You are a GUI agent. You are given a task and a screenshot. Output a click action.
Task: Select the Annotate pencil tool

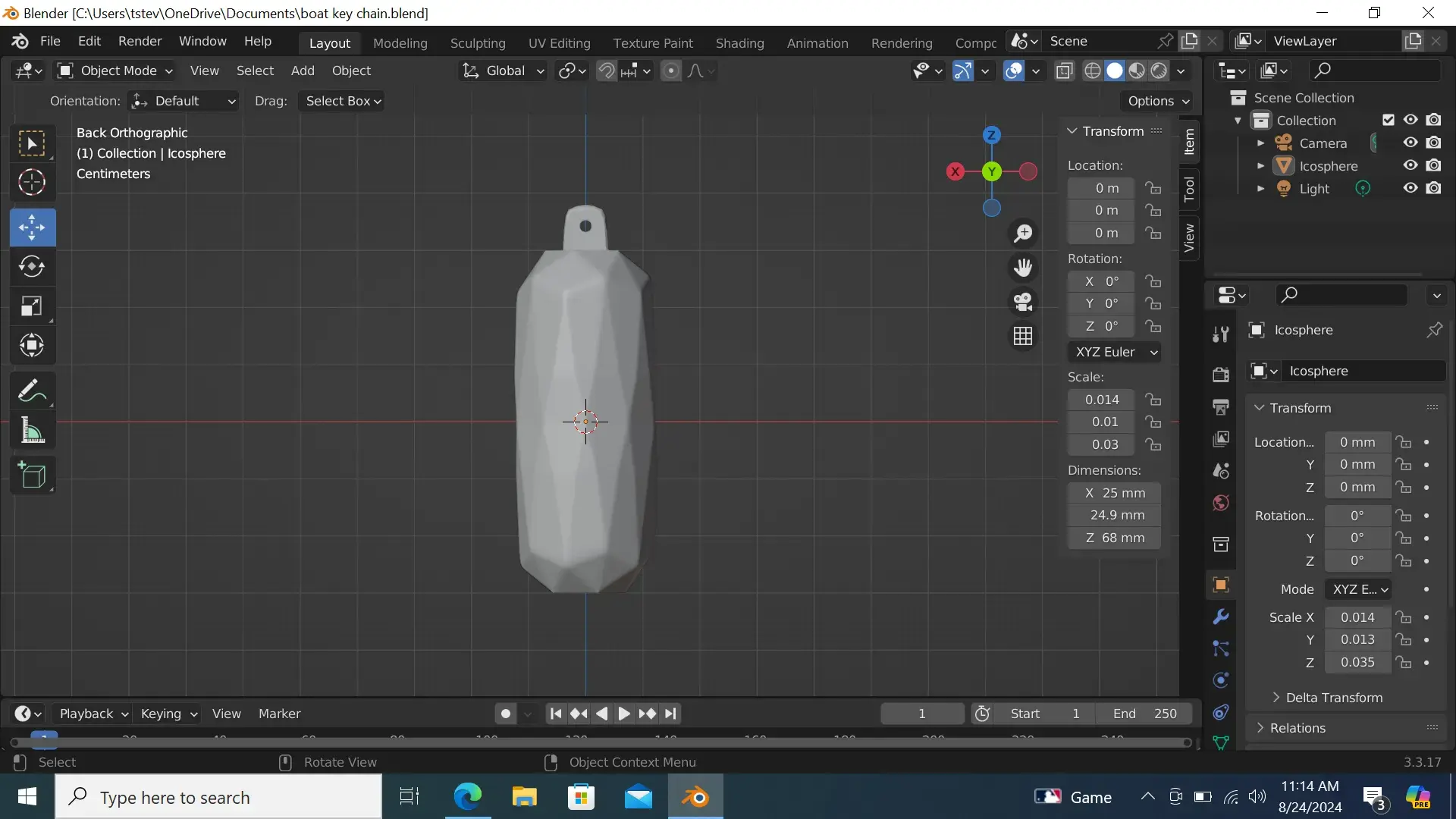[32, 391]
